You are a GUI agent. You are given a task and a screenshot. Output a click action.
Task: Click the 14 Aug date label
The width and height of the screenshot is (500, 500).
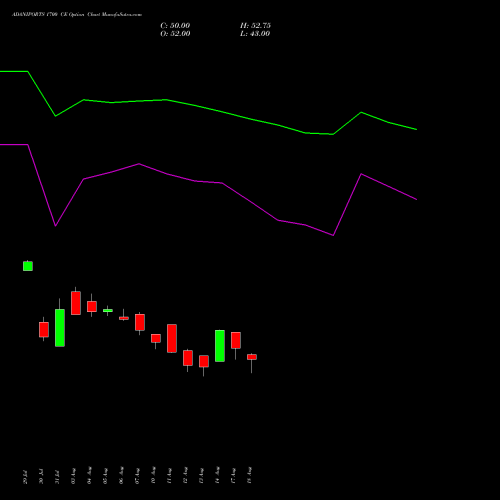click(x=217, y=476)
